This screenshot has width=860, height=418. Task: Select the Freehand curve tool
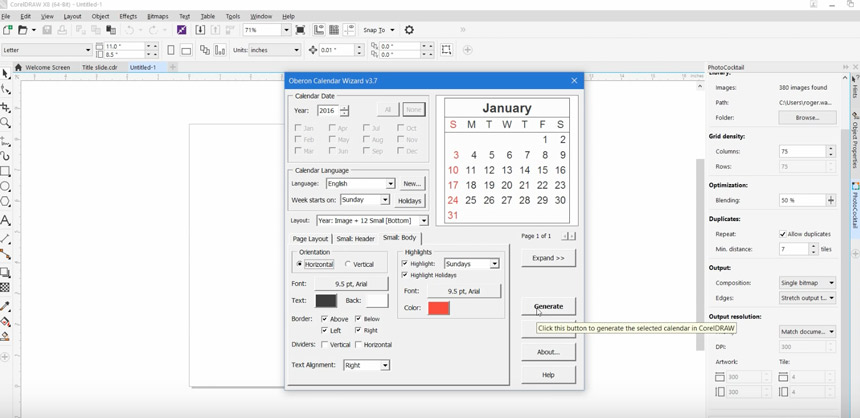coord(5,142)
